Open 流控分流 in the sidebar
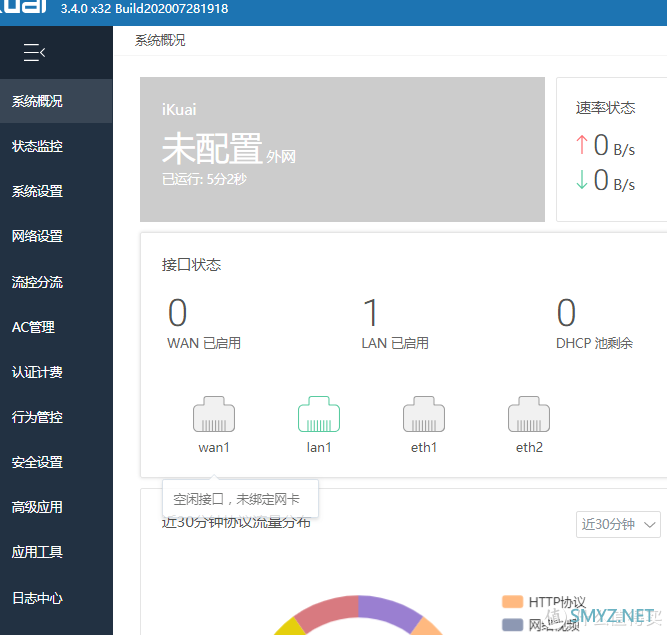This screenshot has height=635, width=667. pyautogui.click(x=56, y=282)
